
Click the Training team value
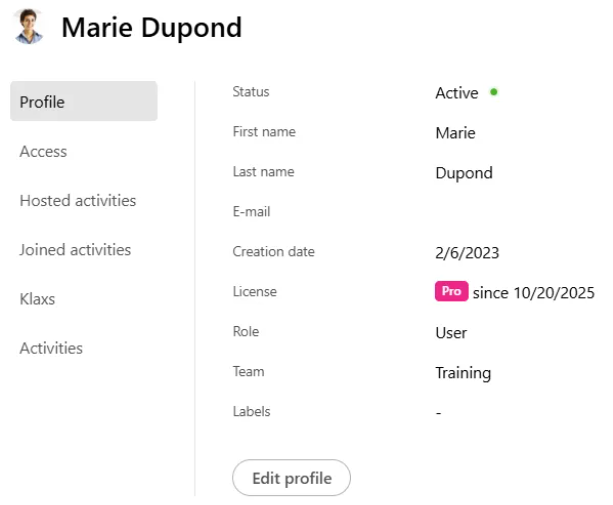[x=463, y=373]
